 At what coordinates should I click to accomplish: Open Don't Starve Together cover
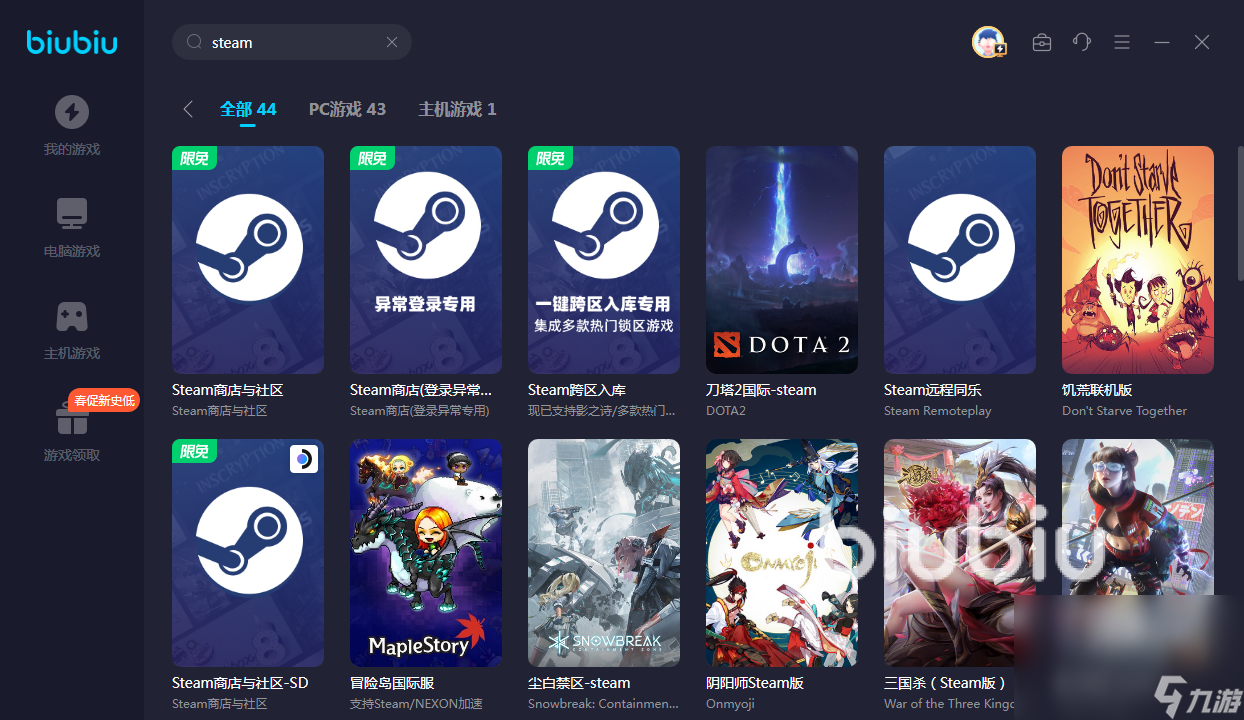[x=1138, y=260]
